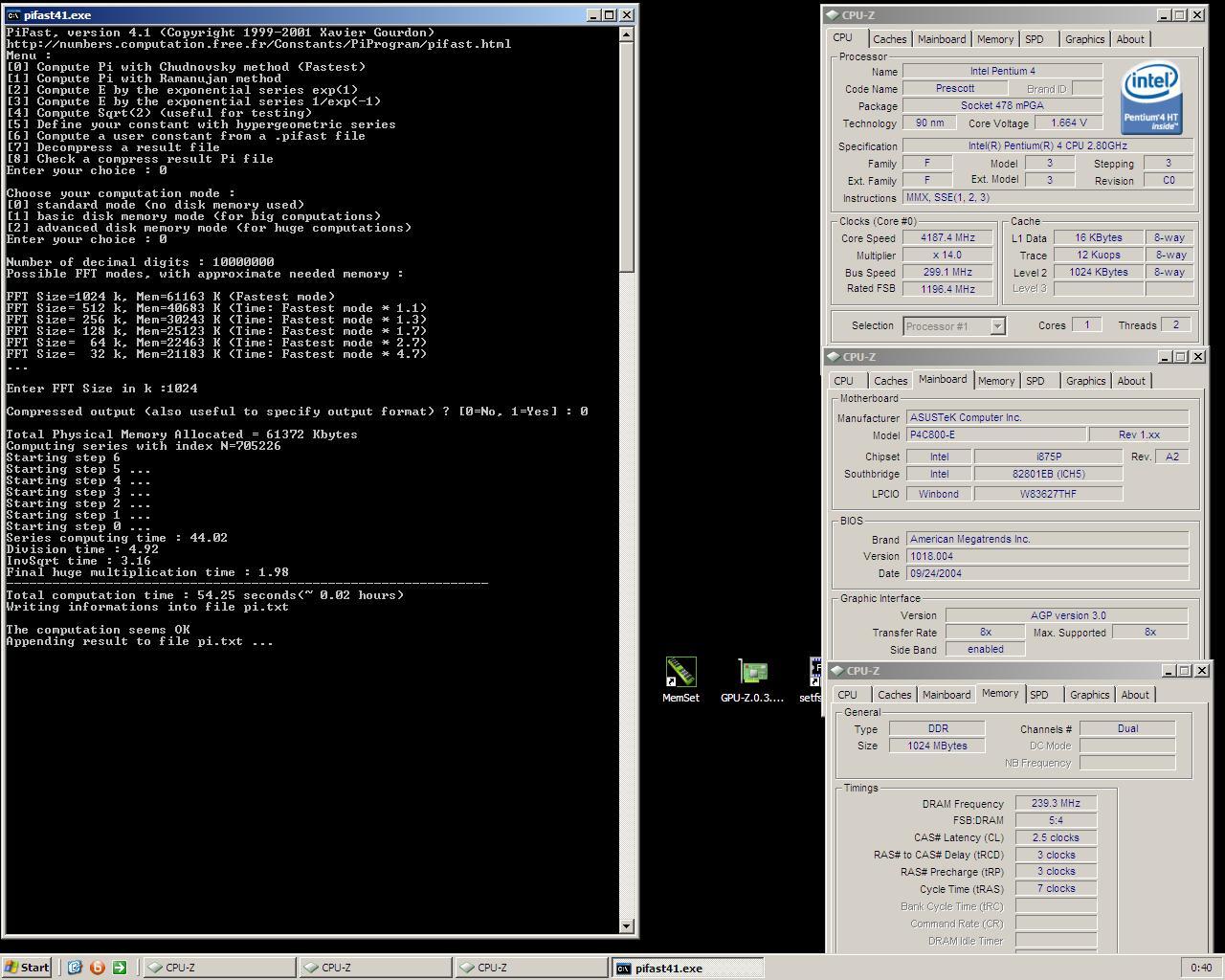Open Memory tab in the Processor CPU-Z window
This screenshot has height=980, width=1225.
point(995,39)
